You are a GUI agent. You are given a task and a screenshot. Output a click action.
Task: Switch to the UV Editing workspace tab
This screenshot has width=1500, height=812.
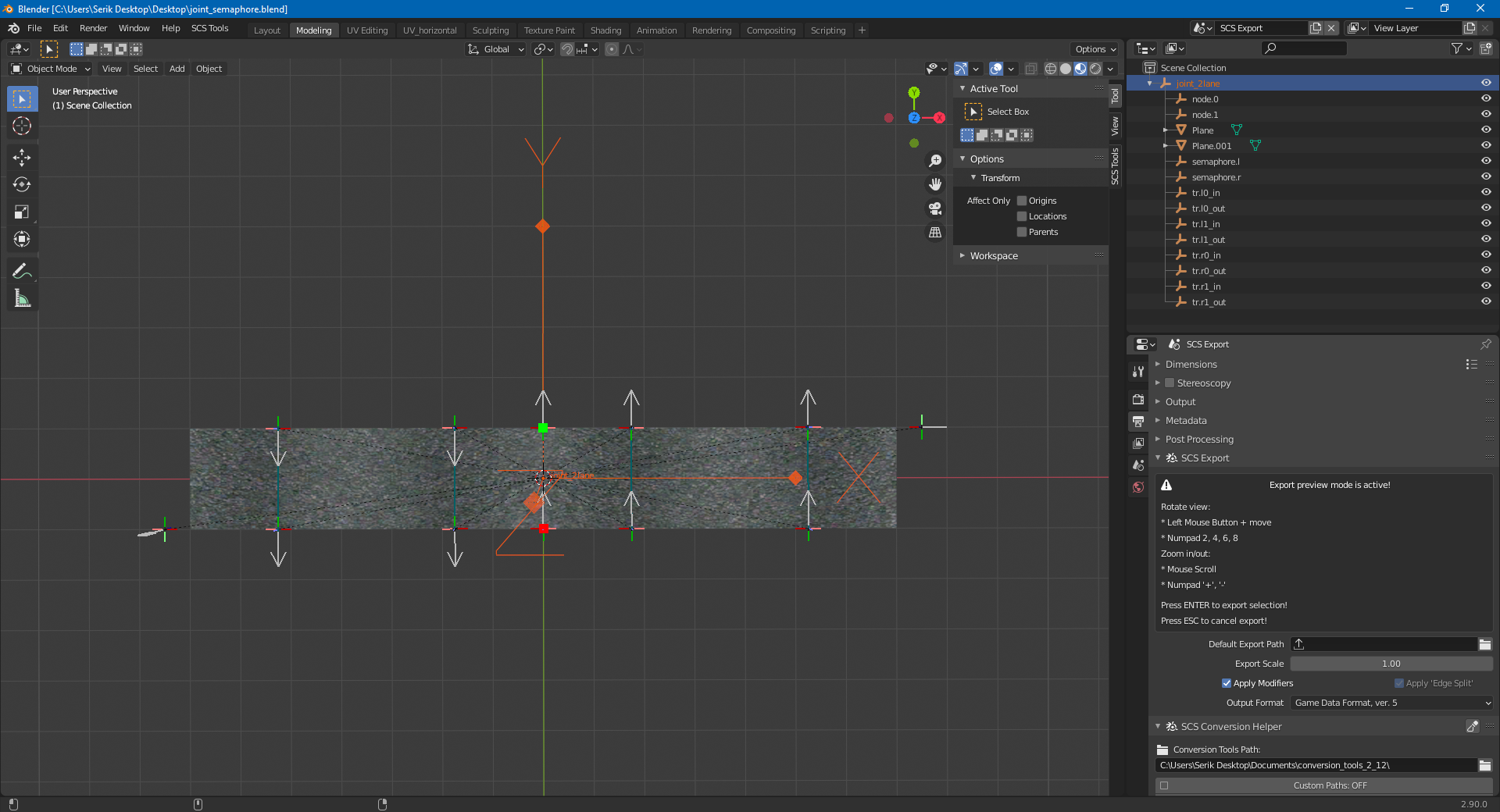click(367, 30)
